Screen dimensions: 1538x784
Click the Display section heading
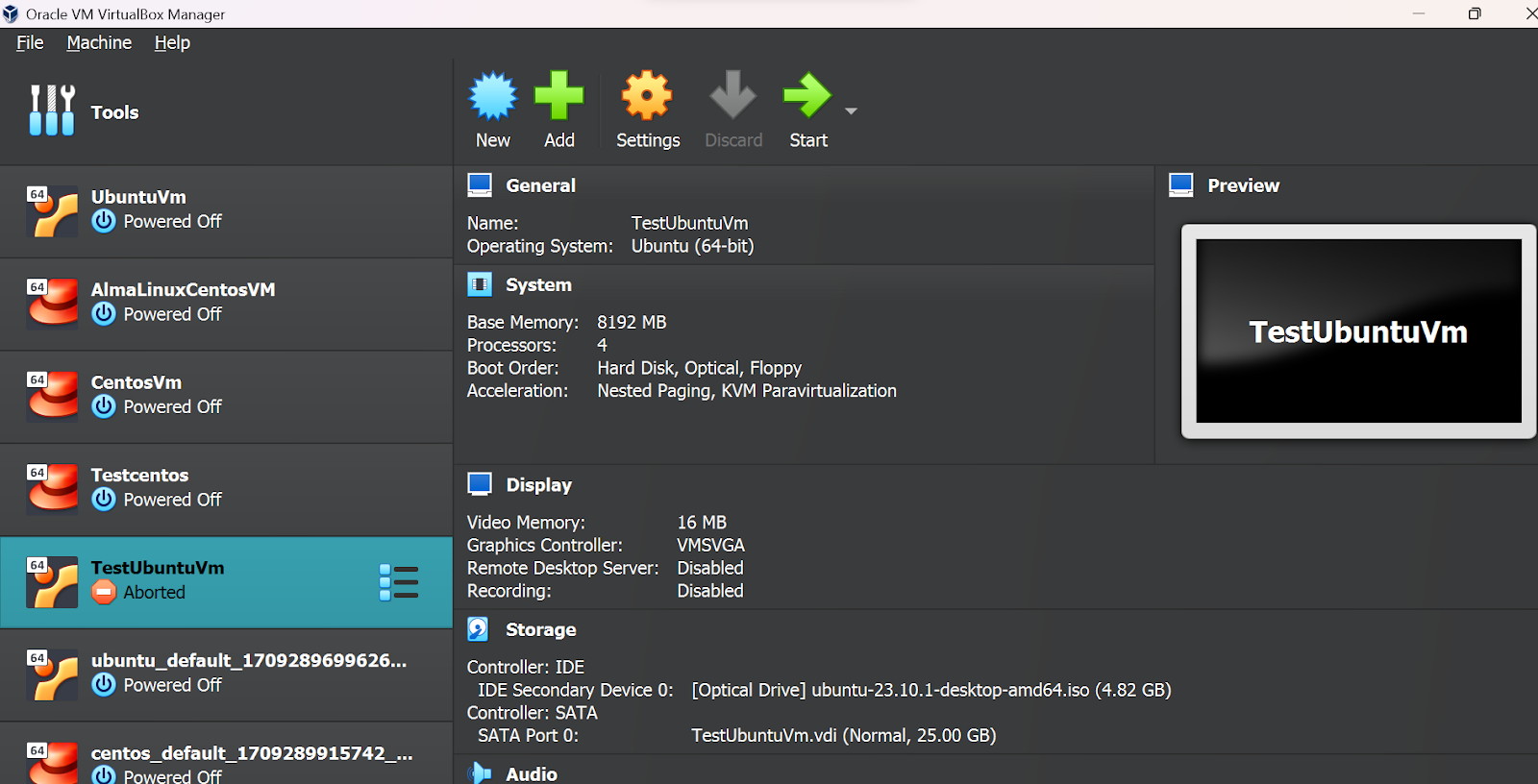(x=538, y=484)
